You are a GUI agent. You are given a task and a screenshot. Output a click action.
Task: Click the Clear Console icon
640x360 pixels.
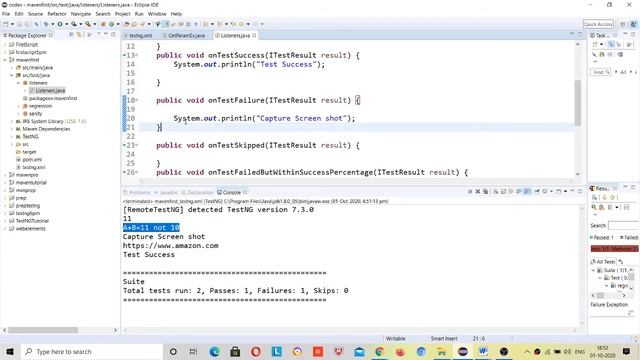[495, 191]
